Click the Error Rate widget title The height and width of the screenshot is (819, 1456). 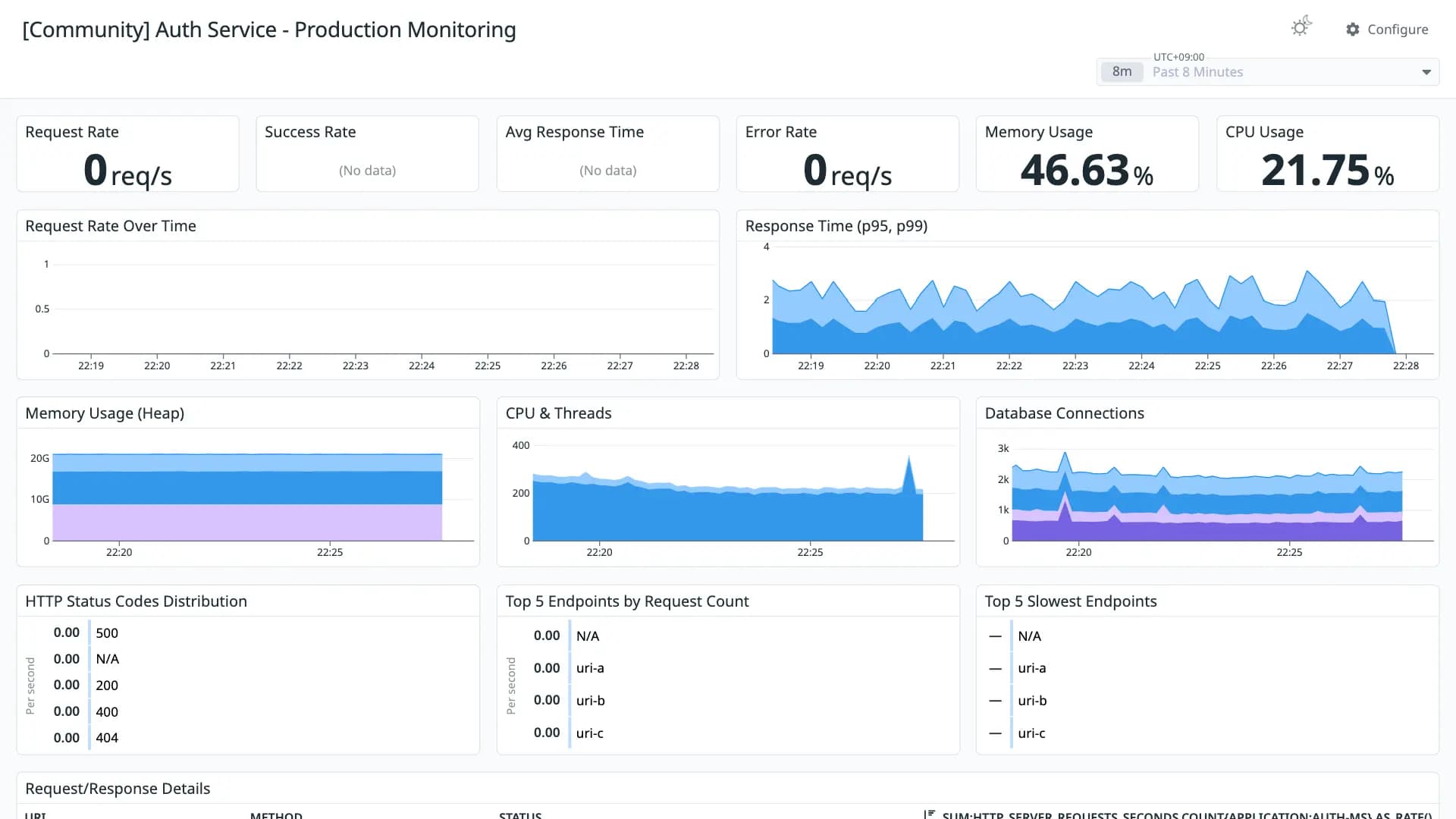coord(781,132)
